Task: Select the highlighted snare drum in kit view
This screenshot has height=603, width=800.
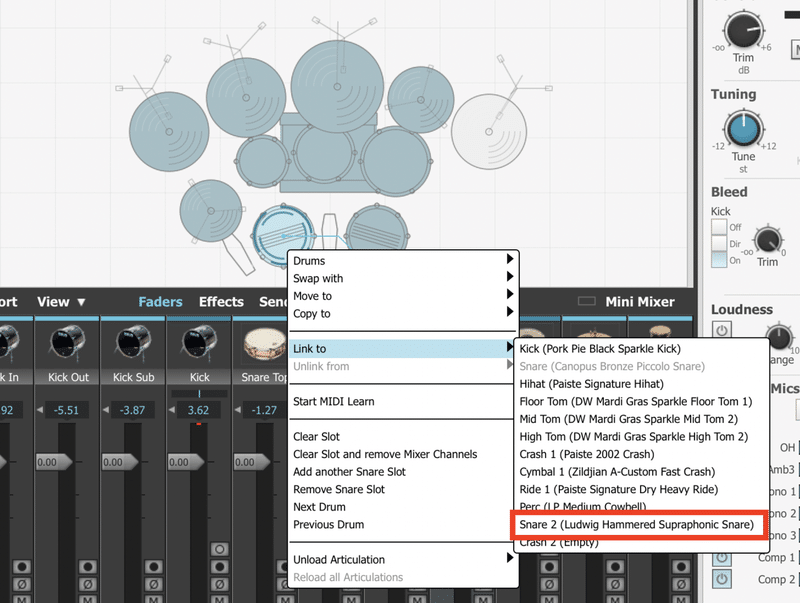Action: (283, 235)
